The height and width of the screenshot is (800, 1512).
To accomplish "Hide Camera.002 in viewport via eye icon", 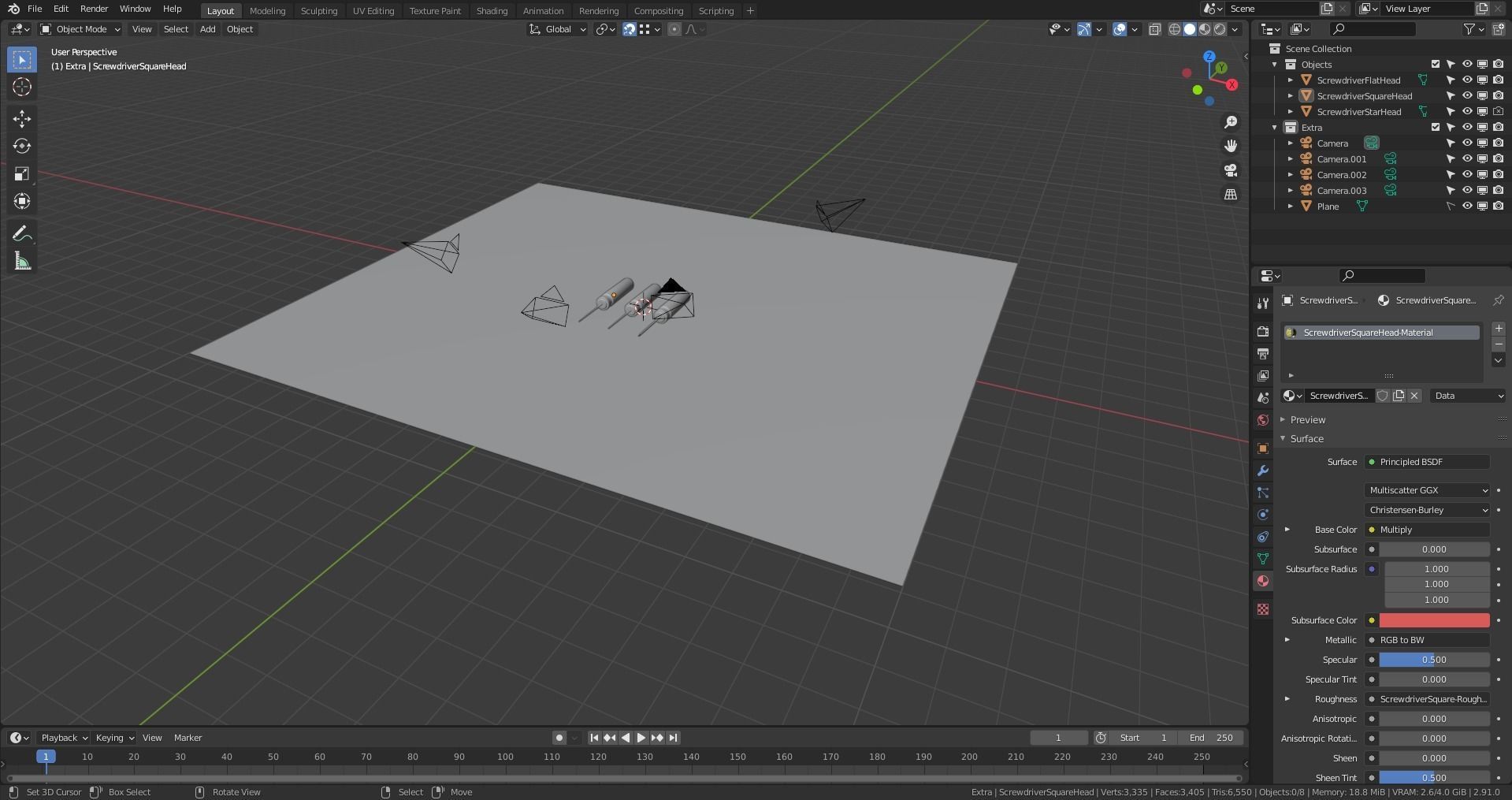I will (x=1467, y=175).
